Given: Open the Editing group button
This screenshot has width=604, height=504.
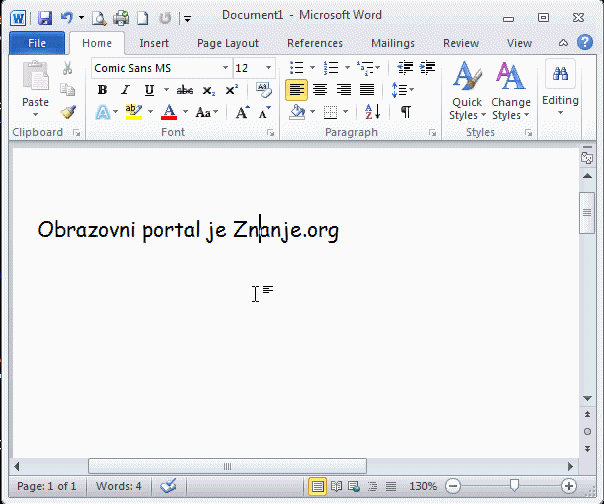Looking at the screenshot, I should (560, 88).
